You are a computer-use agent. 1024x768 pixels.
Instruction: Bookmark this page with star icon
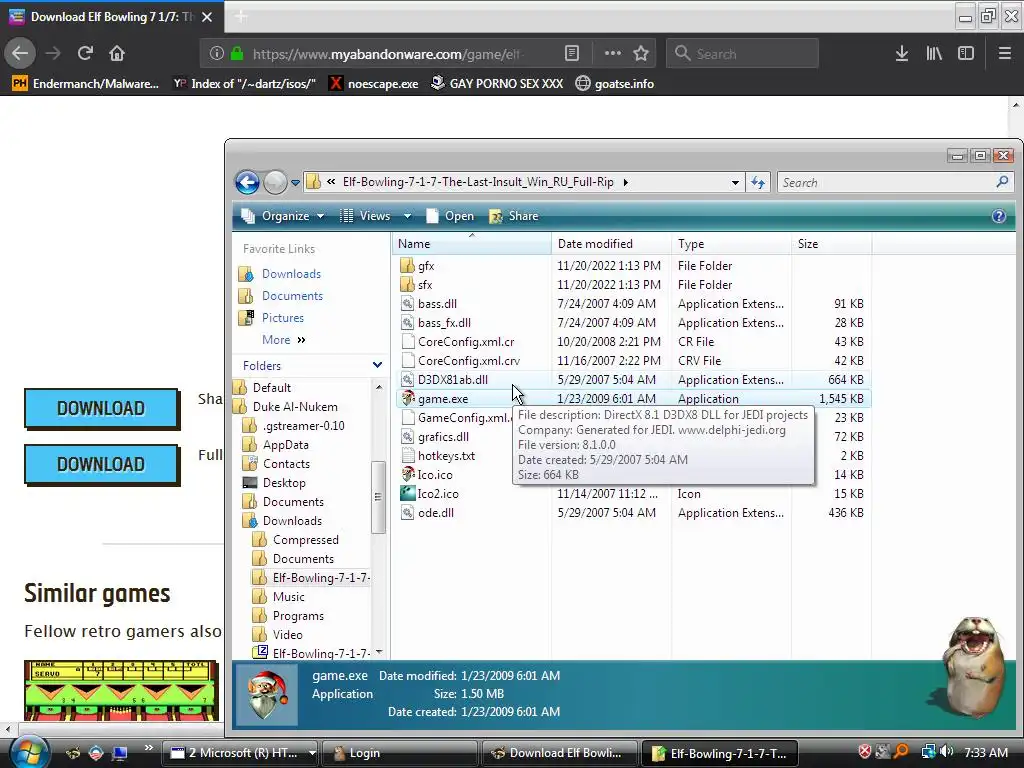click(x=641, y=54)
